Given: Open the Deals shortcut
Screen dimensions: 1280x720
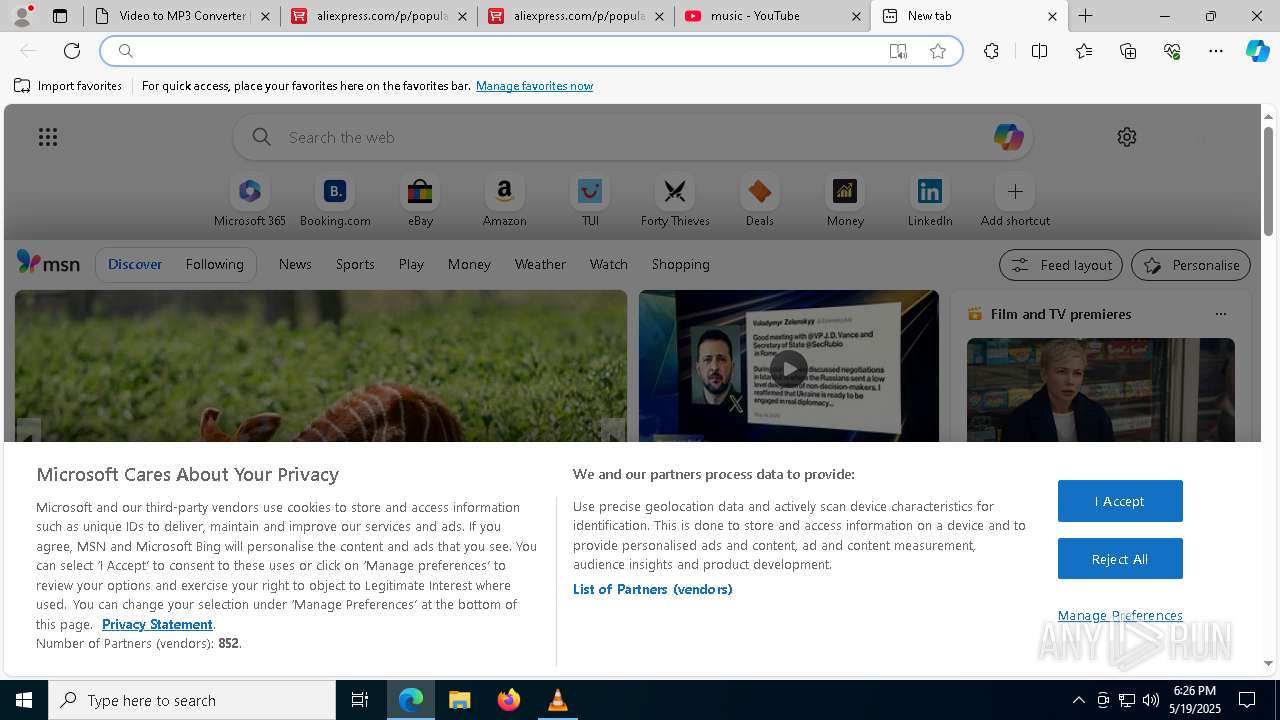Looking at the screenshot, I should click(760, 201).
